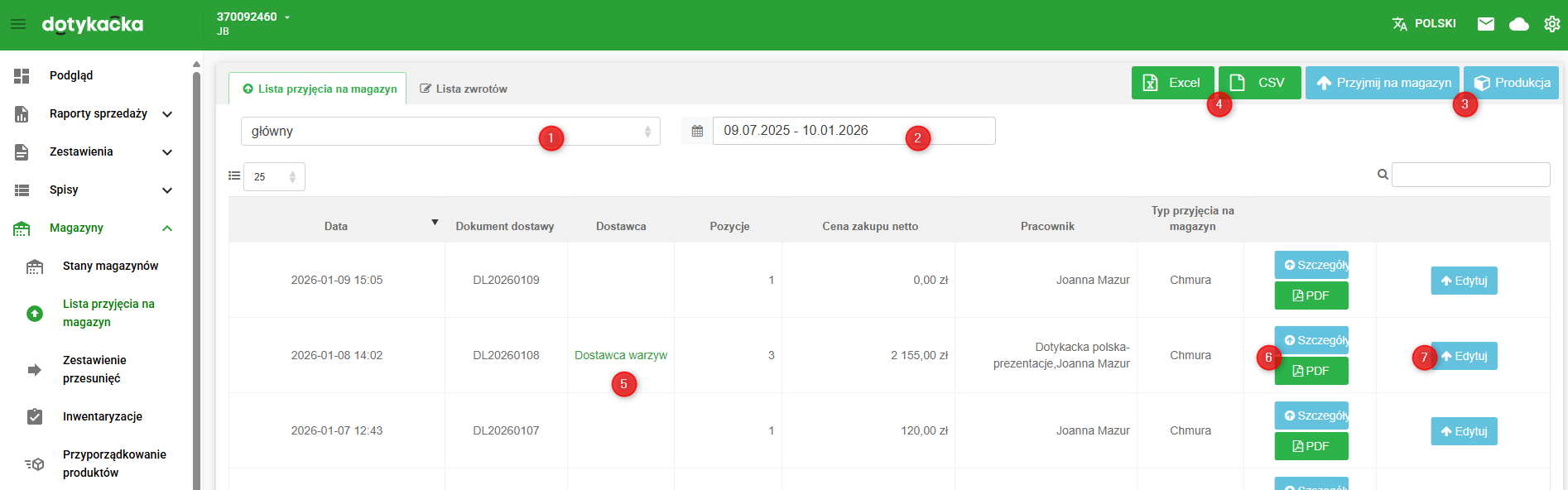Click the language translate icon
The image size is (1568, 490).
point(1400,24)
